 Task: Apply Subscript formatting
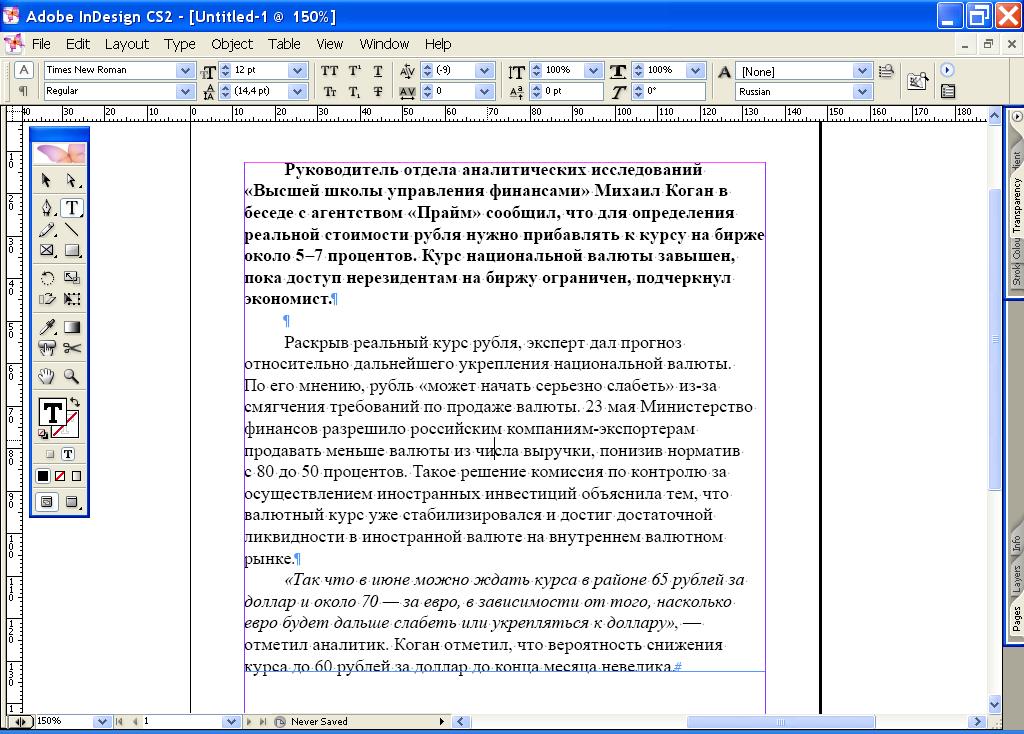tap(354, 91)
